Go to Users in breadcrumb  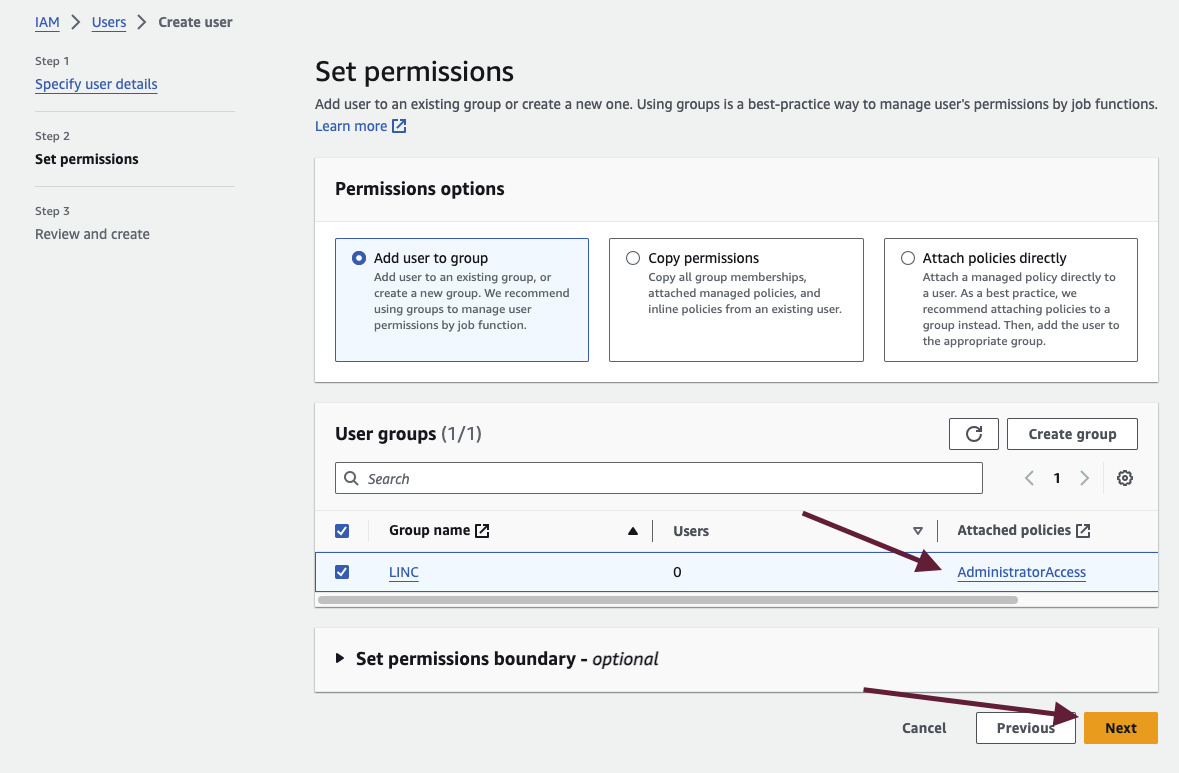pos(109,22)
